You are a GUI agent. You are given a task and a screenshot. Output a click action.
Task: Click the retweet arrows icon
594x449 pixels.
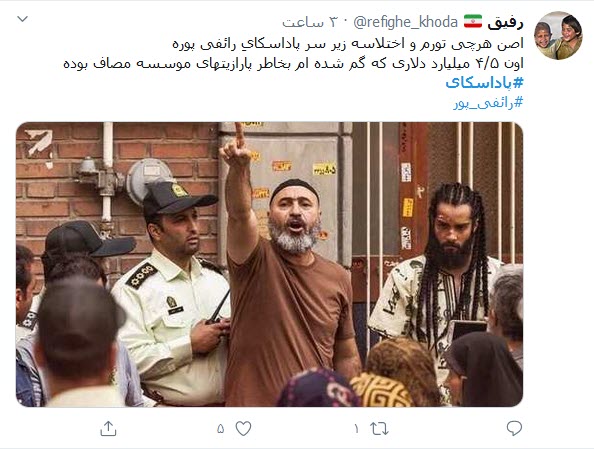click(x=379, y=429)
